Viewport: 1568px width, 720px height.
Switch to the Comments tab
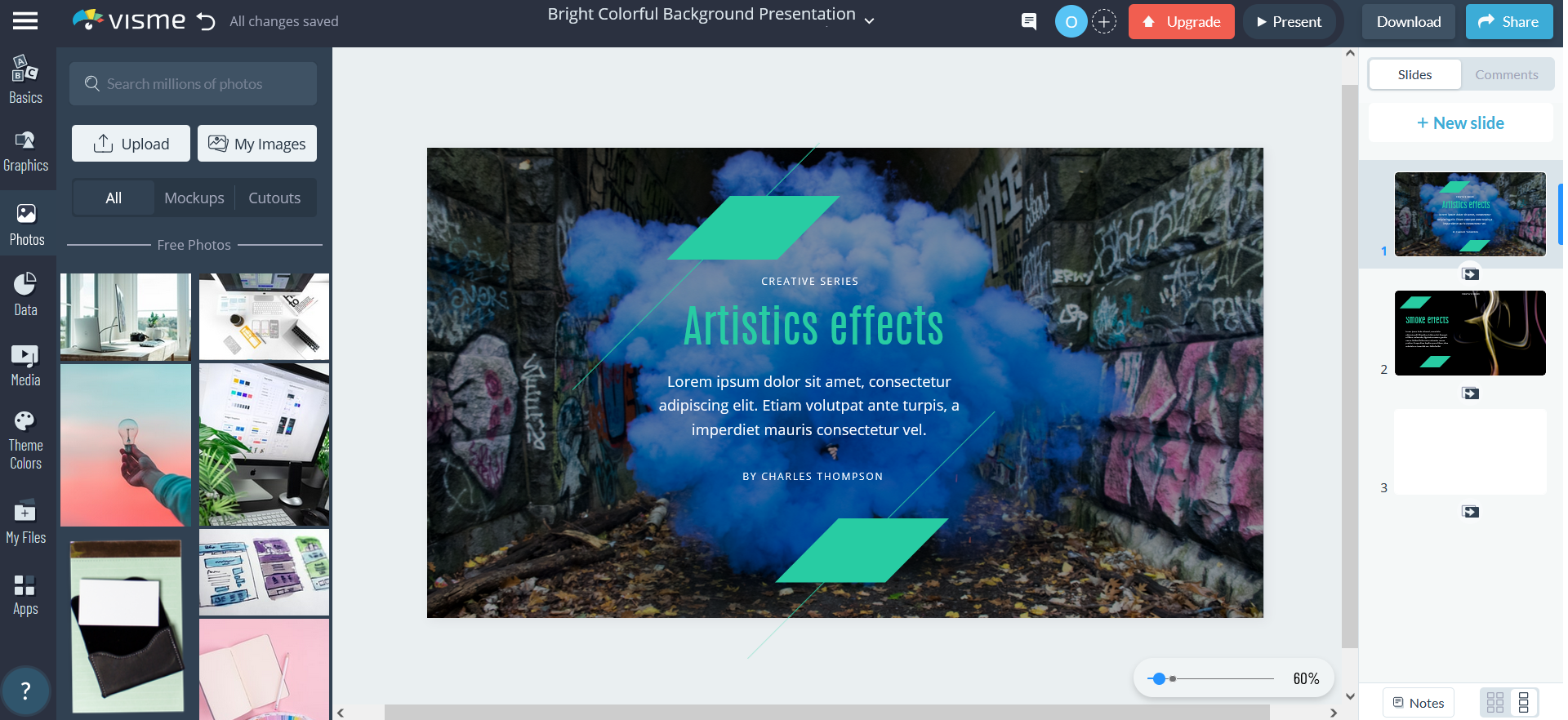click(1506, 74)
